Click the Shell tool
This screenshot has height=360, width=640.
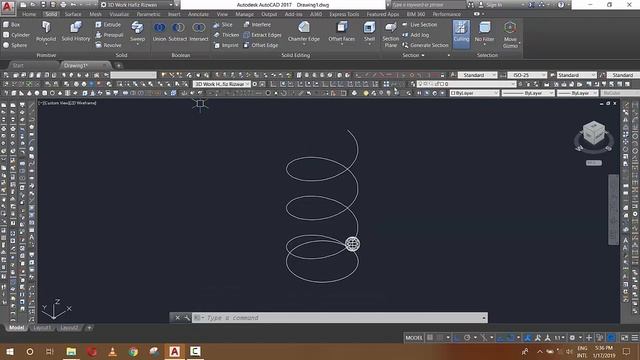[x=369, y=32]
